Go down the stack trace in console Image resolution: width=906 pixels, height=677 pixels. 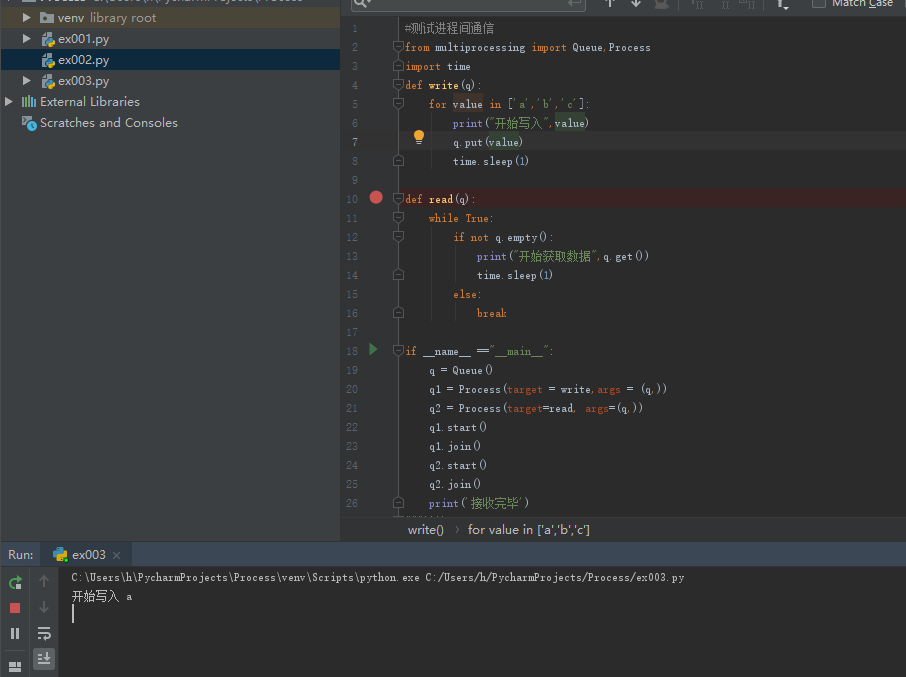[x=44, y=607]
